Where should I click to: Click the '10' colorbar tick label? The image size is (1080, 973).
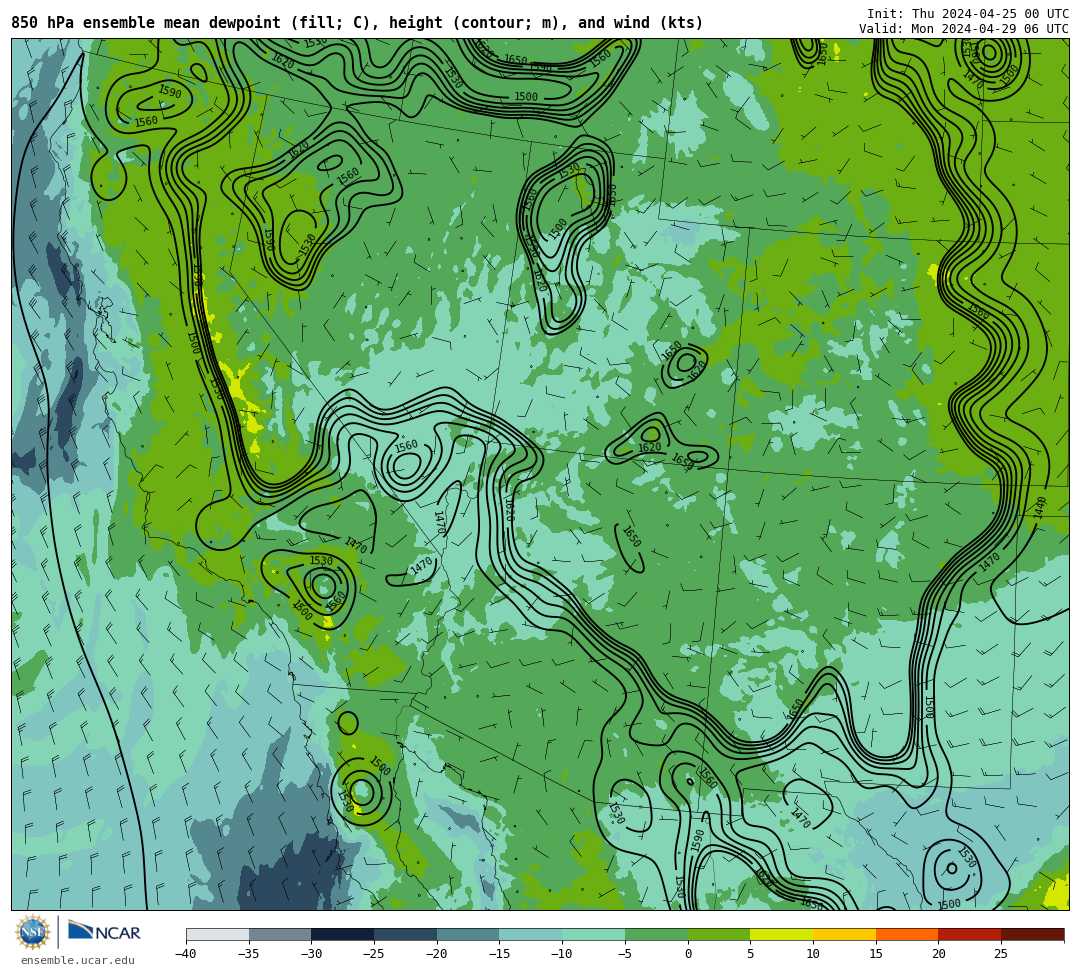pyautogui.click(x=813, y=954)
